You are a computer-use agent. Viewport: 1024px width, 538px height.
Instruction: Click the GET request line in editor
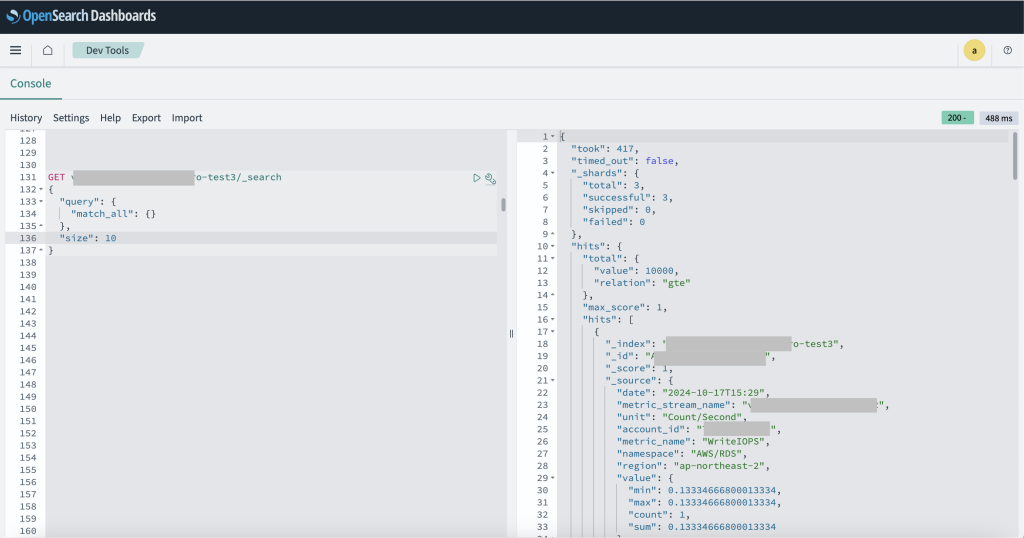pos(165,178)
